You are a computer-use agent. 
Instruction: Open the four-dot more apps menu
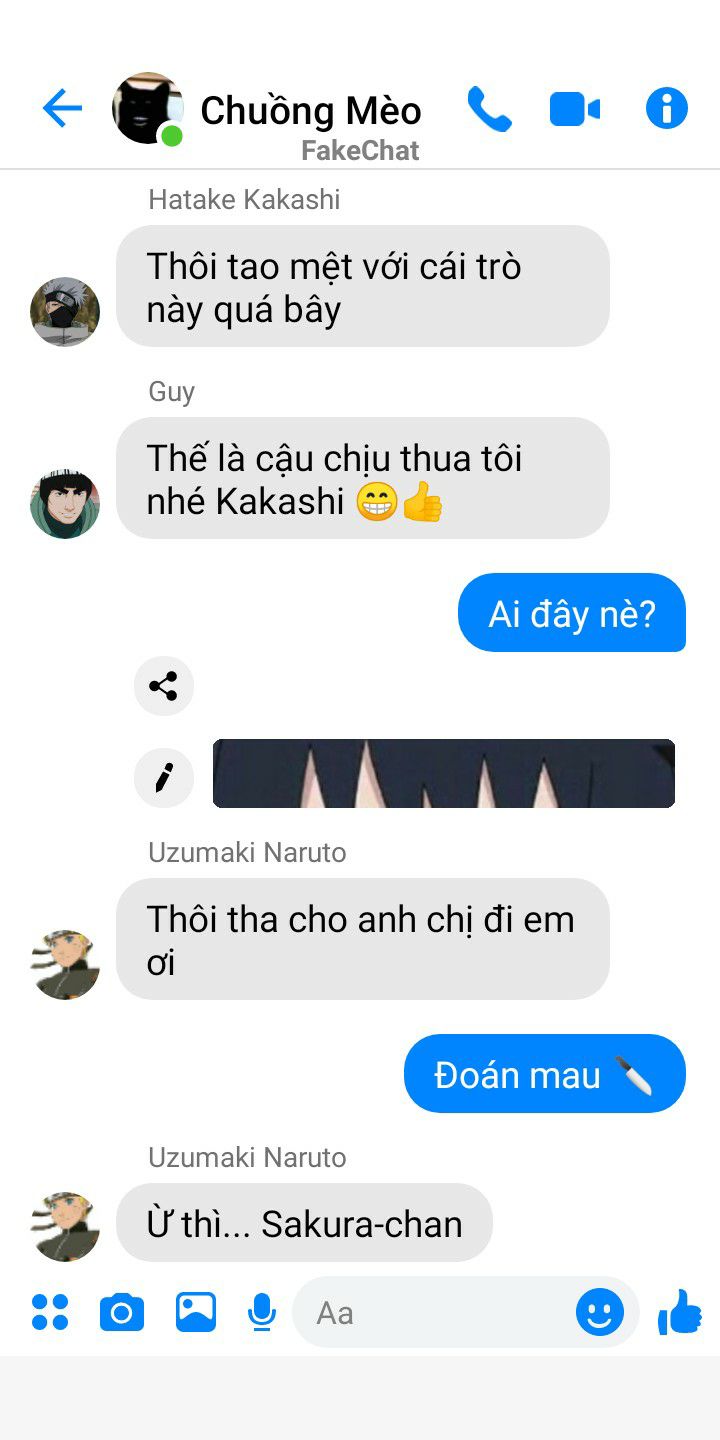pos(50,1312)
